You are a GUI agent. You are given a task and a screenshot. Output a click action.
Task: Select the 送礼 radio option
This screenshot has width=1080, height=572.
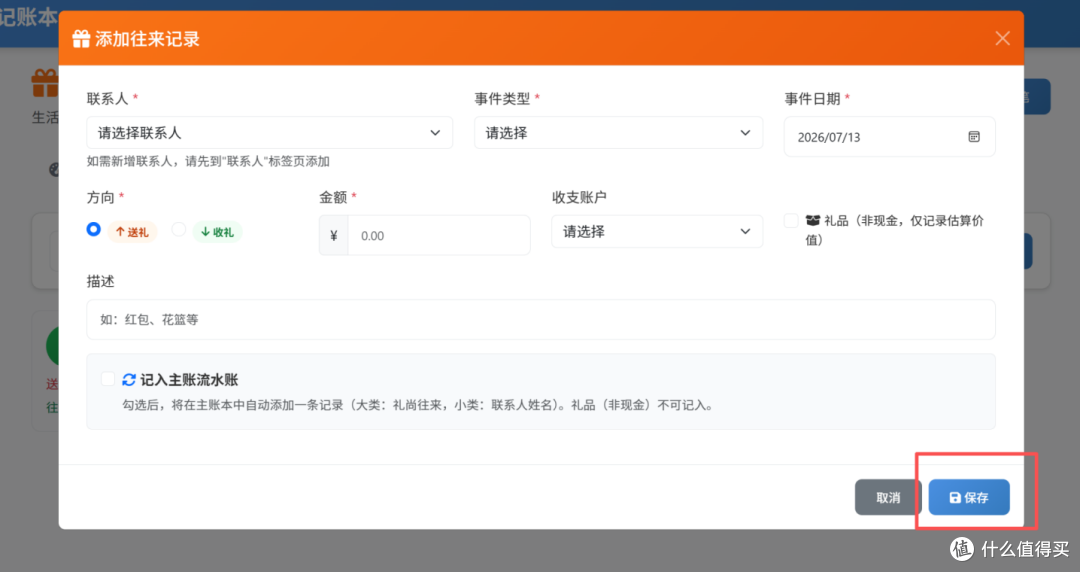click(94, 229)
